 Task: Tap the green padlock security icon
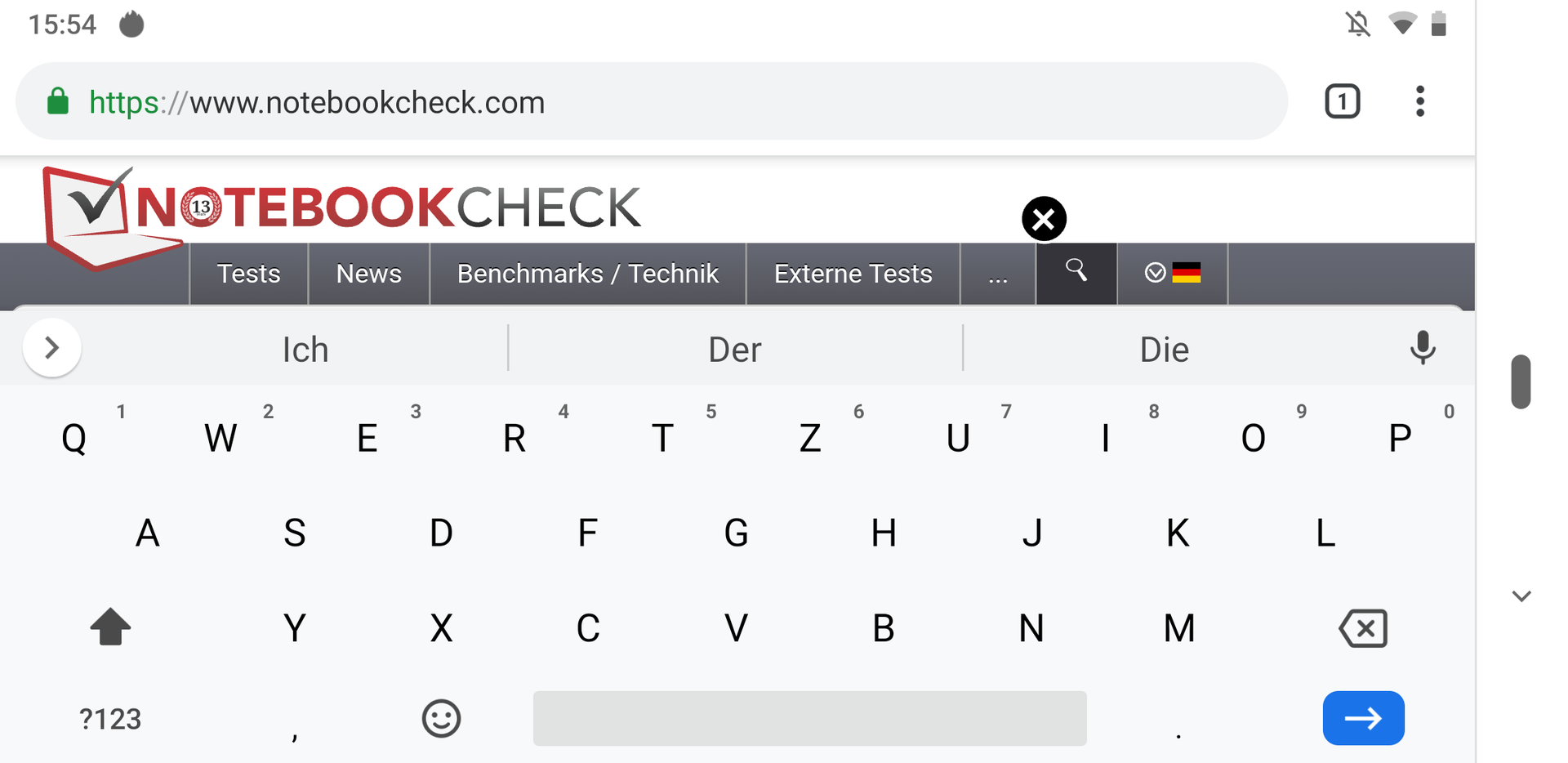tap(57, 101)
